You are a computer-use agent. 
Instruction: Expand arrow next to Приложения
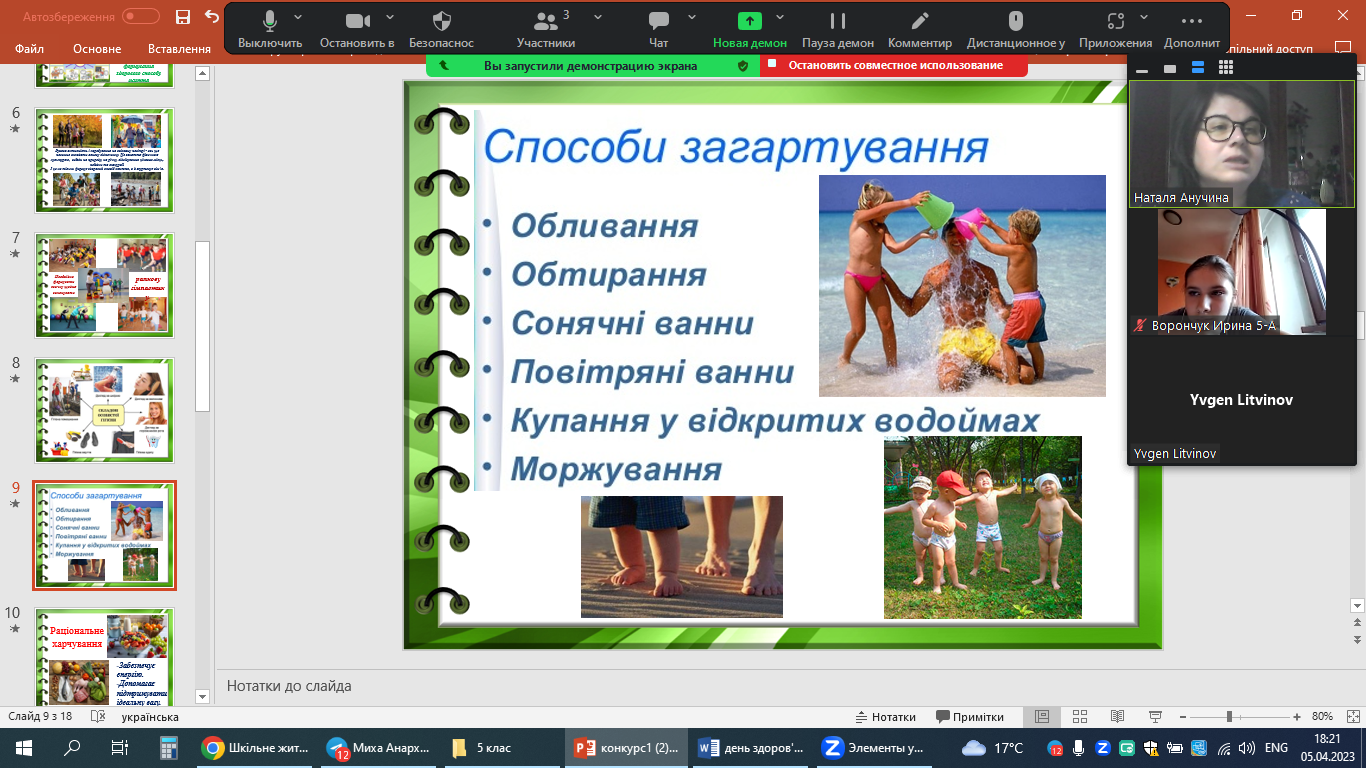click(x=1144, y=17)
